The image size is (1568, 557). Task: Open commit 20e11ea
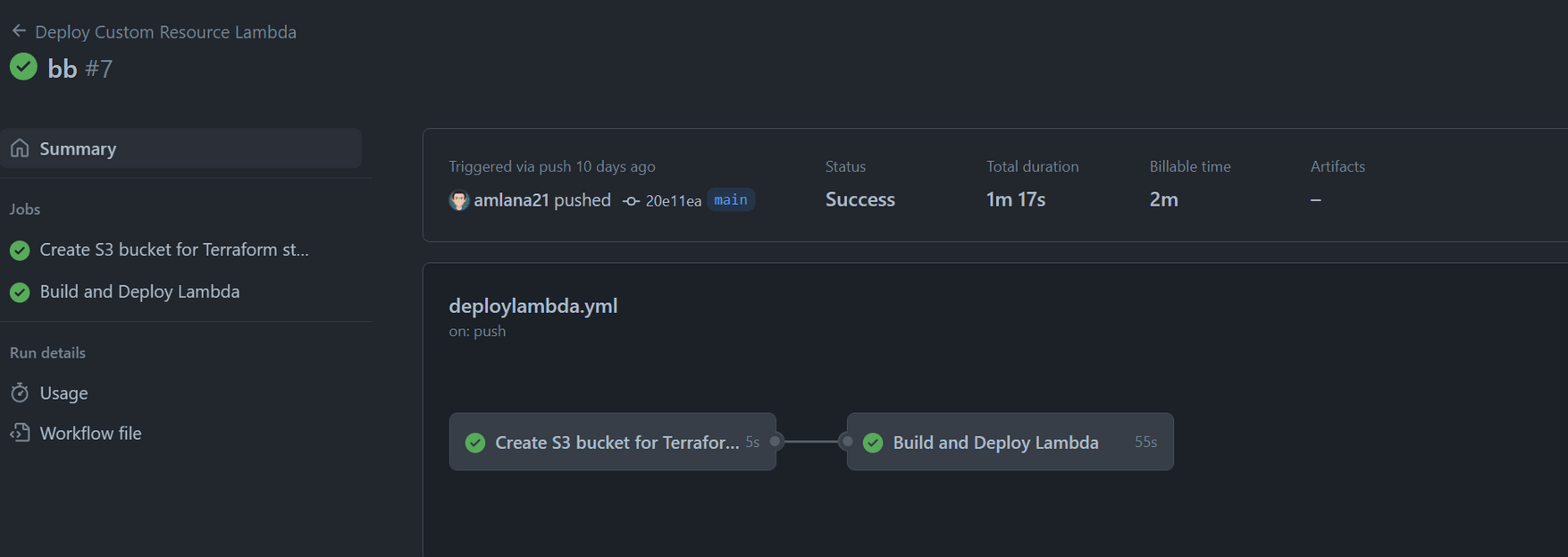(674, 200)
